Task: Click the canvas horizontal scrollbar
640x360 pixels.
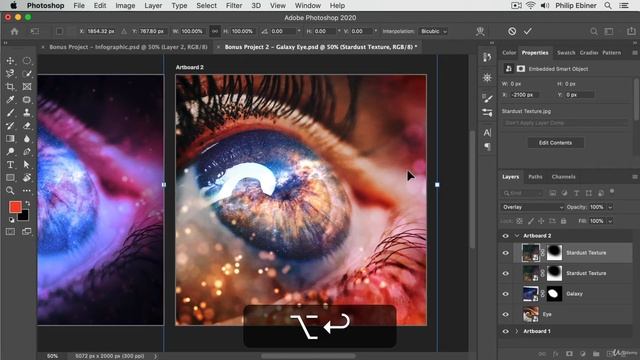Action: coord(308,356)
